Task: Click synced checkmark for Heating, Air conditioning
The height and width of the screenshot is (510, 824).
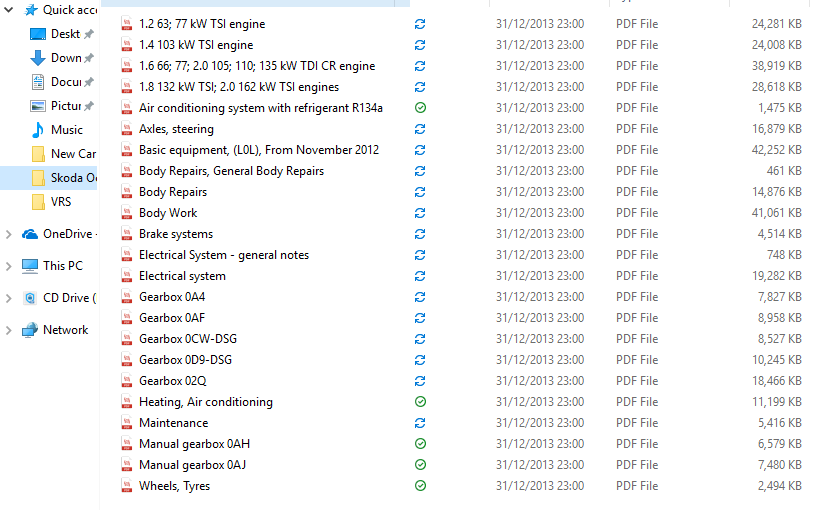Action: [x=420, y=402]
